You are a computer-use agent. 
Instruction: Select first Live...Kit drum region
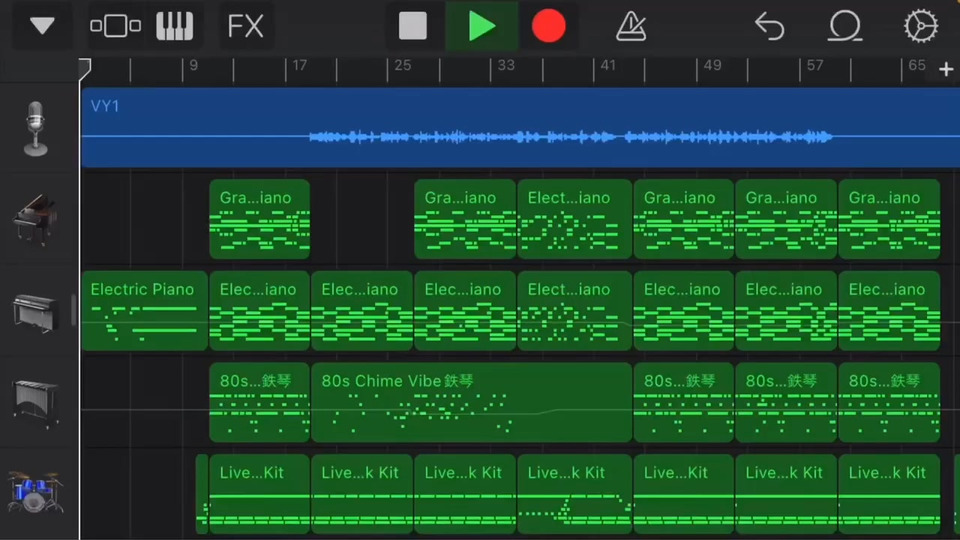click(260, 494)
